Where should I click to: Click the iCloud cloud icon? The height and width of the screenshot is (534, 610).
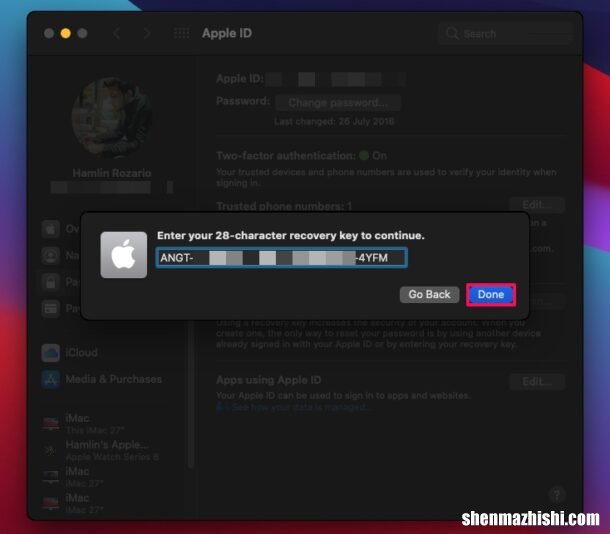51,353
